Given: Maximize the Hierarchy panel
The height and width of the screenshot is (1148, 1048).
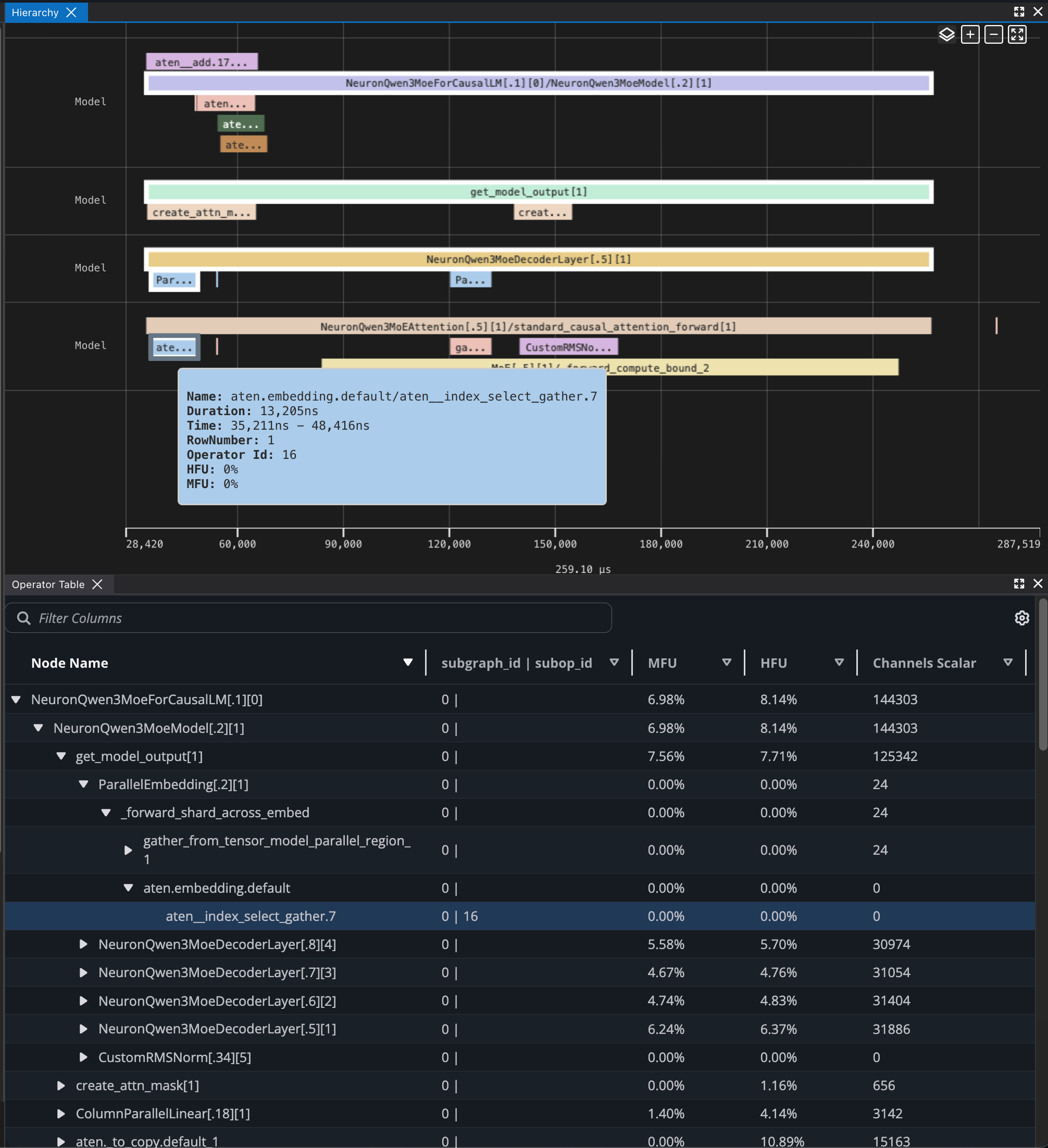Looking at the screenshot, I should coord(1019,11).
